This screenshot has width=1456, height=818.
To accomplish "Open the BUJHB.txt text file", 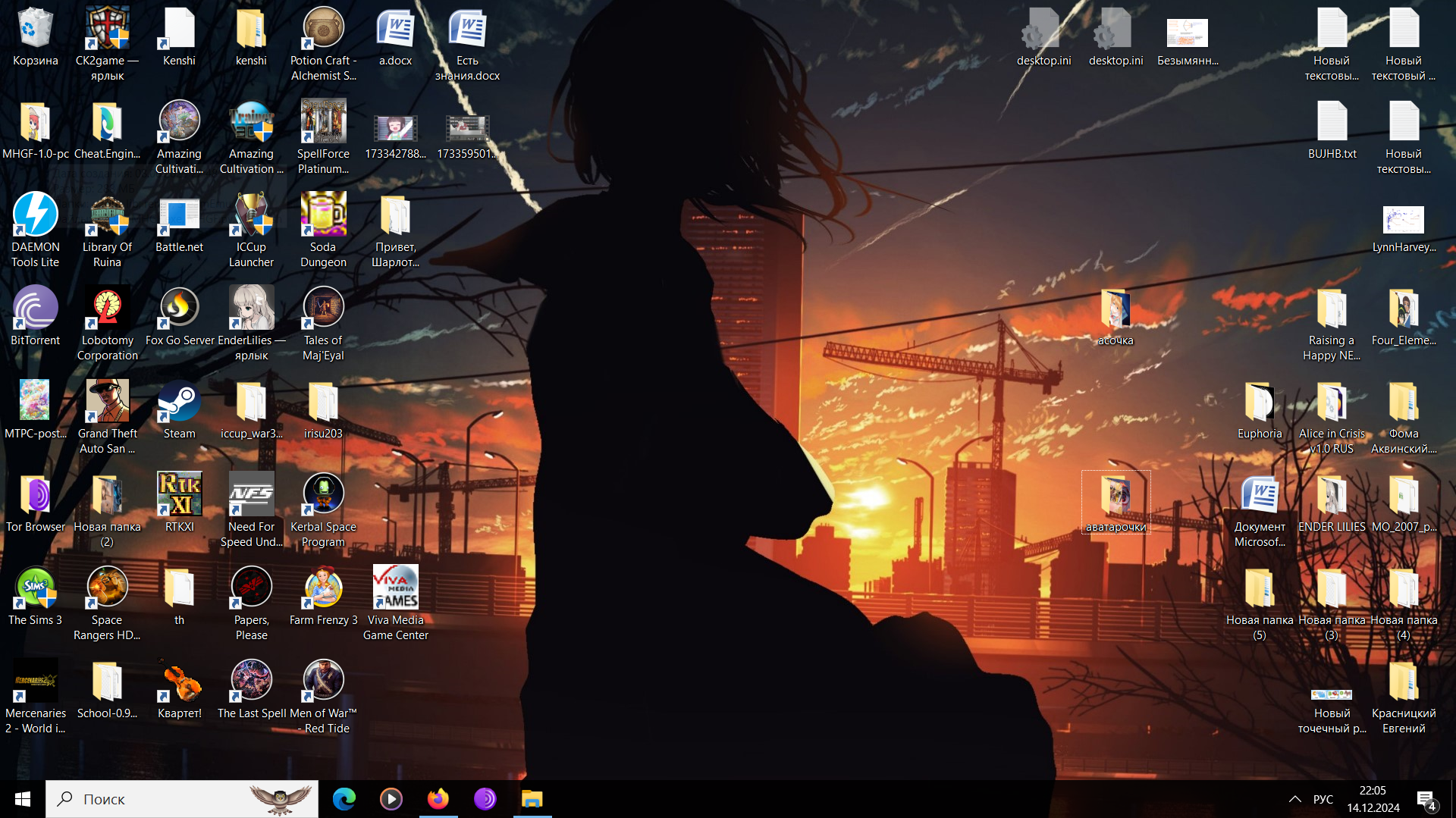I will click(1332, 130).
